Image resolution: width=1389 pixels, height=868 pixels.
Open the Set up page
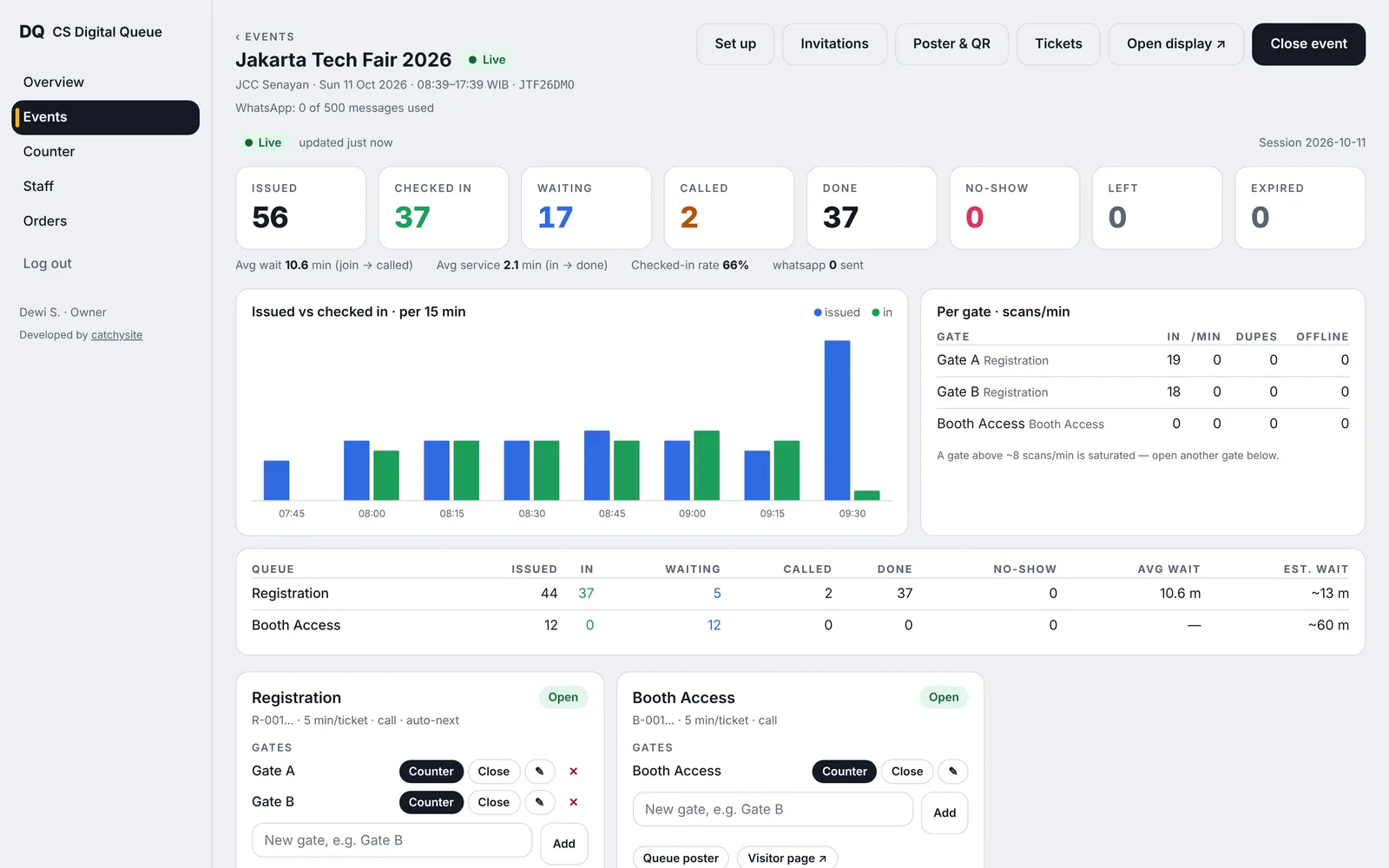pyautogui.click(x=735, y=44)
